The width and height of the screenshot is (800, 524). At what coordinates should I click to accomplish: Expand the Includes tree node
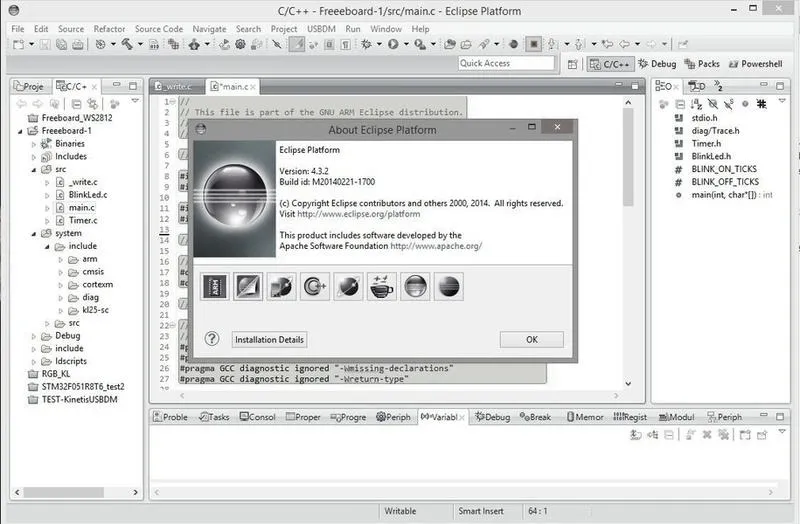(34, 157)
